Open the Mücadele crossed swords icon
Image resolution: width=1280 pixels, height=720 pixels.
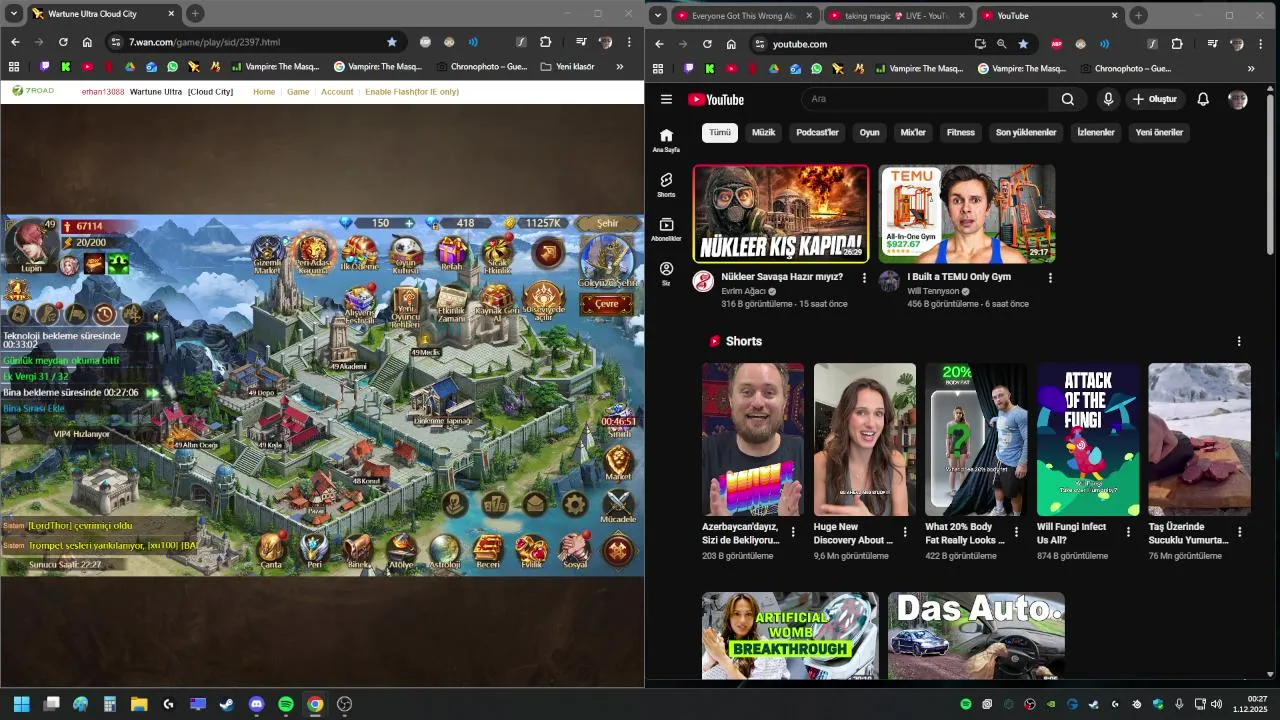tap(618, 506)
